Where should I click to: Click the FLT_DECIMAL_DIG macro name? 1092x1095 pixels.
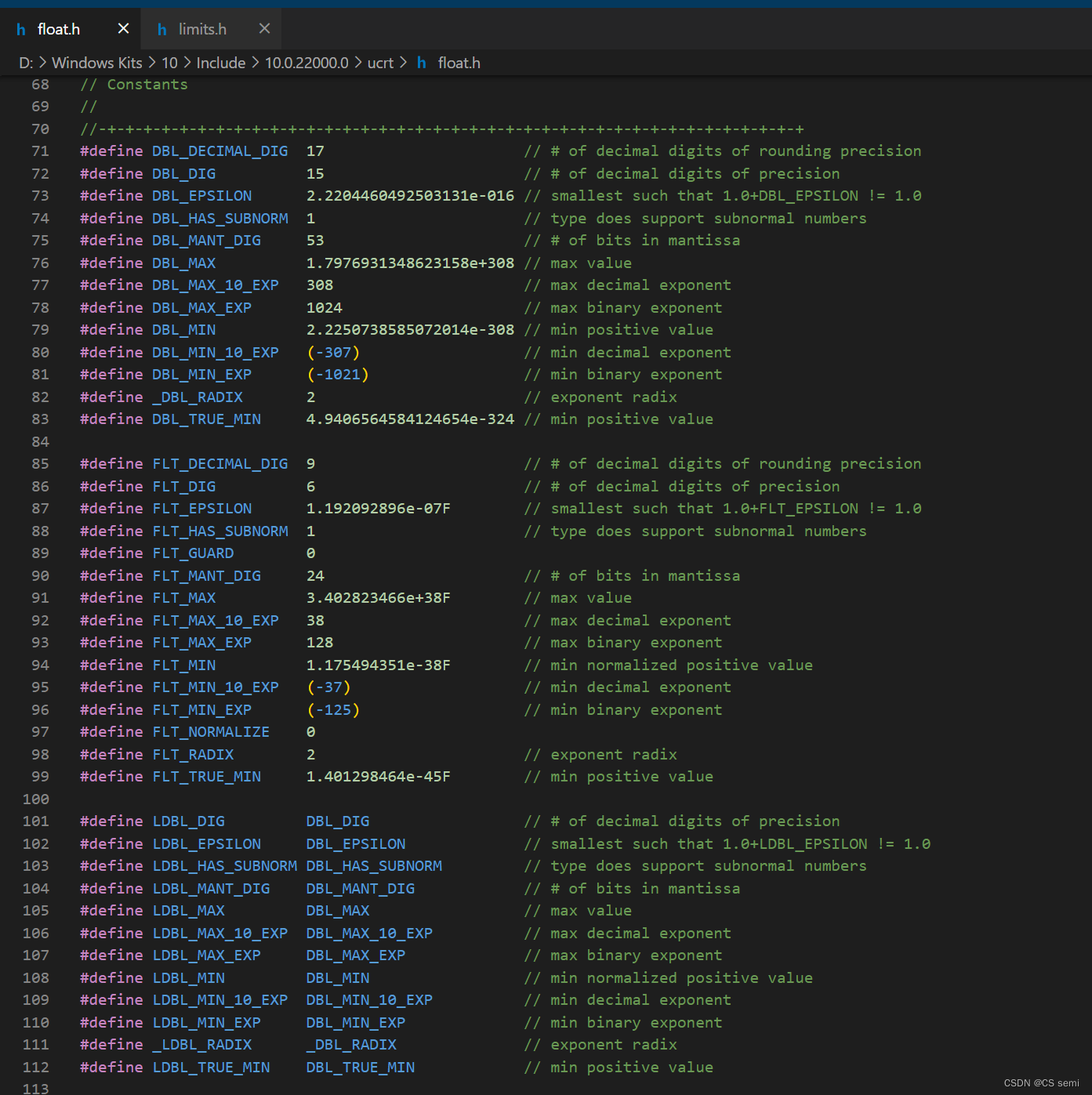220,464
